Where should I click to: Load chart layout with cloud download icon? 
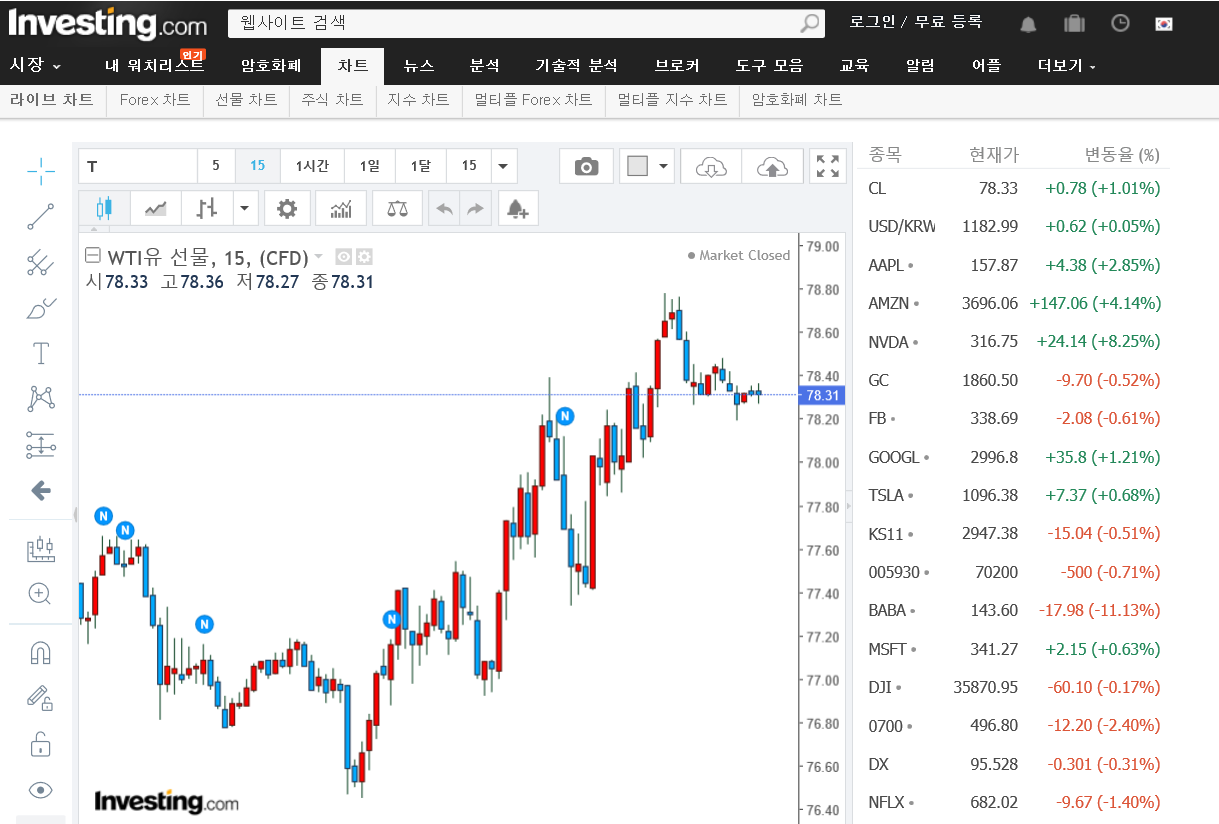711,167
